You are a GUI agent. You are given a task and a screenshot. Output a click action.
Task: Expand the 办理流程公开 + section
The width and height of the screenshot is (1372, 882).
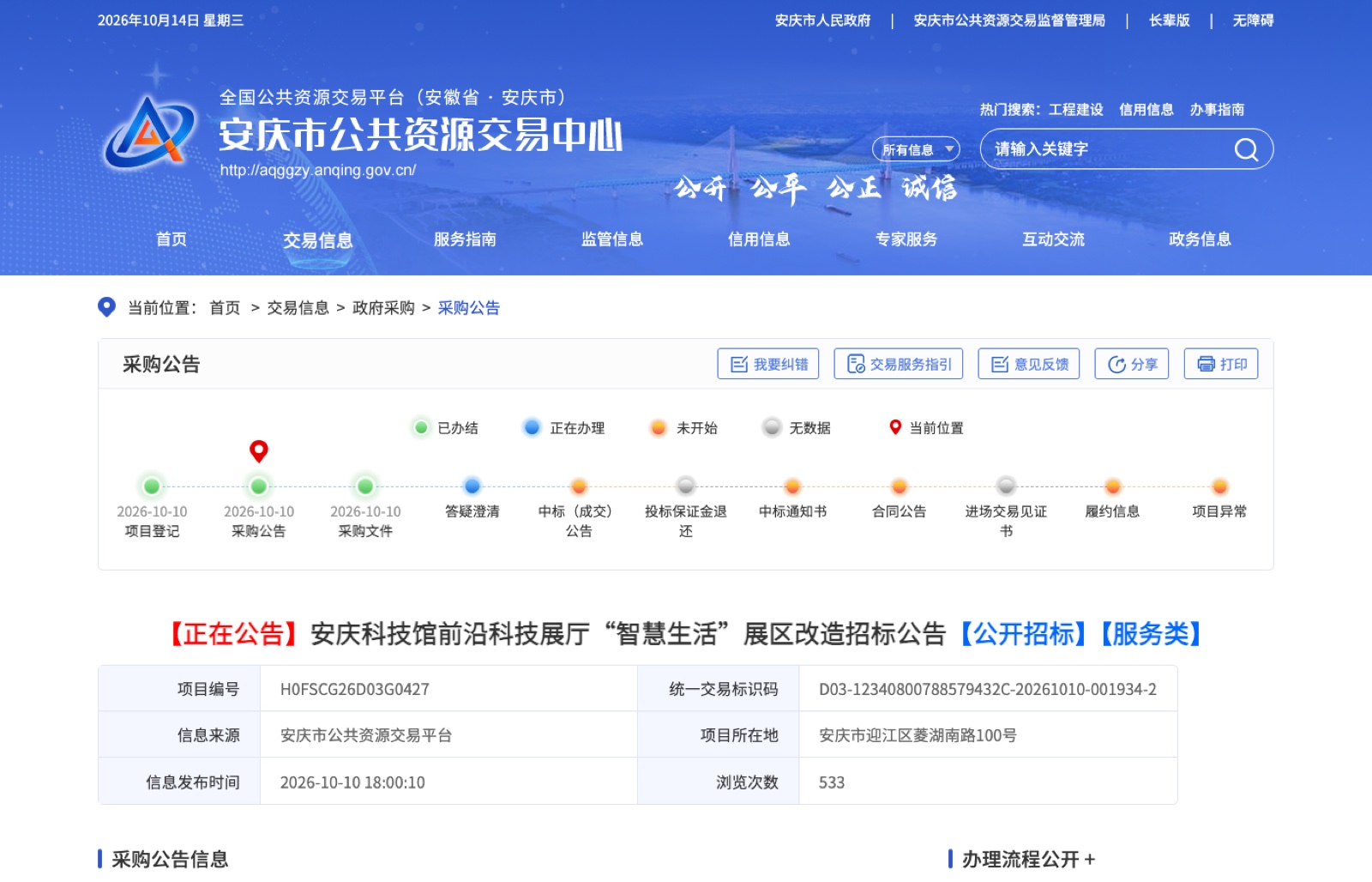(x=1028, y=859)
